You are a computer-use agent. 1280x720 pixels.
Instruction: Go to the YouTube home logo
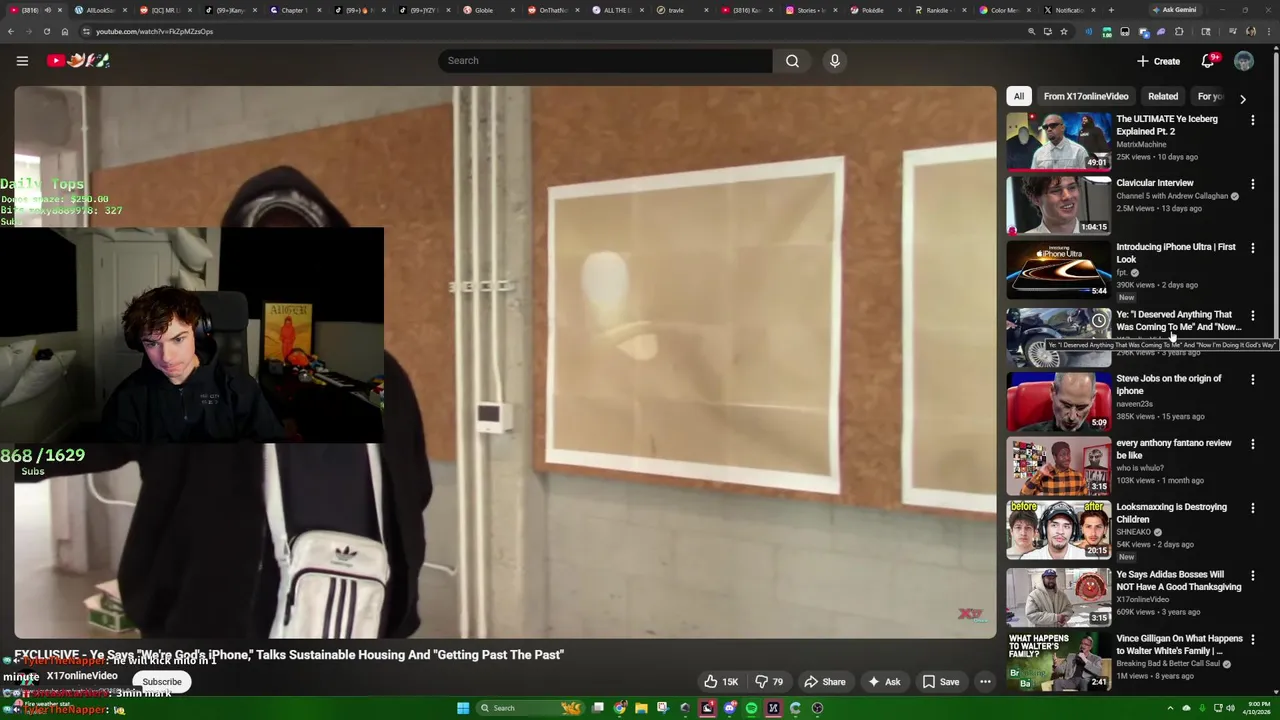[x=78, y=61]
